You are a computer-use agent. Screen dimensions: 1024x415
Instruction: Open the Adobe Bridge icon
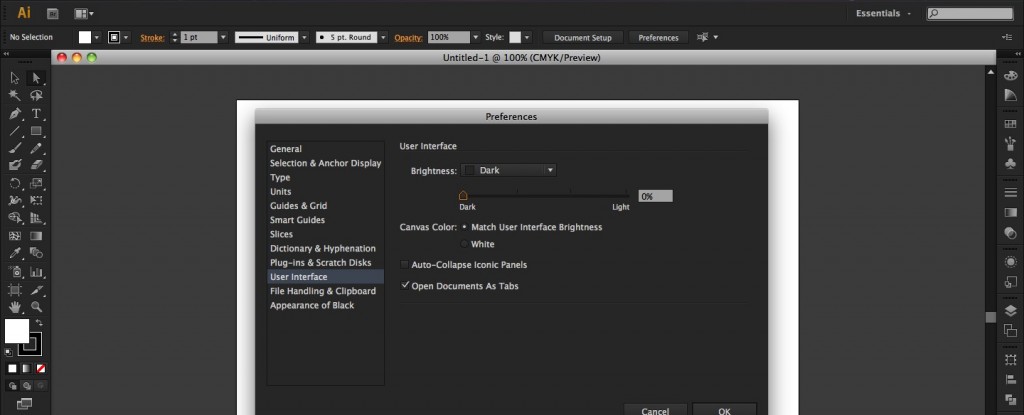click(x=52, y=13)
